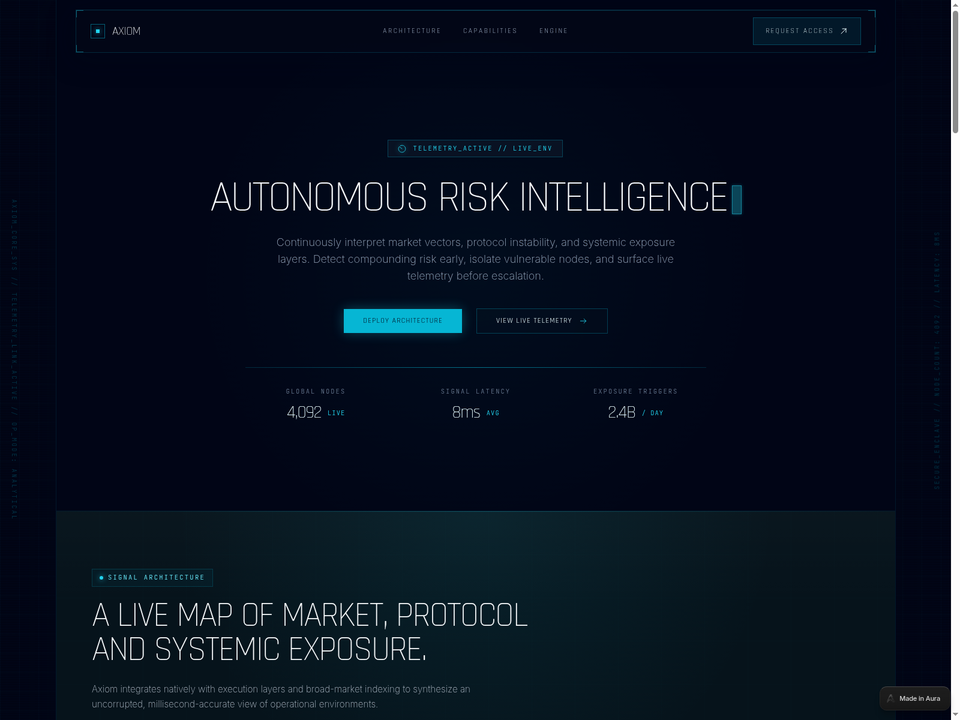Click the 8ms signal latency value
This screenshot has width=960, height=720.
point(466,413)
